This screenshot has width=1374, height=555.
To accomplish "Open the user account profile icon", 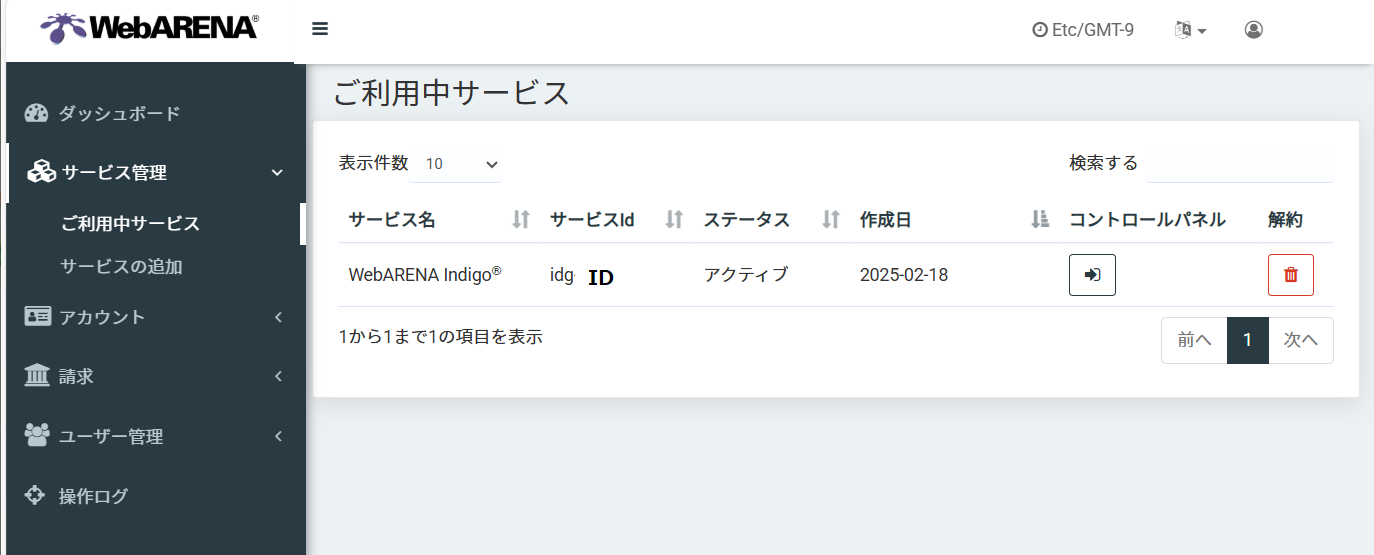I will [1253, 30].
